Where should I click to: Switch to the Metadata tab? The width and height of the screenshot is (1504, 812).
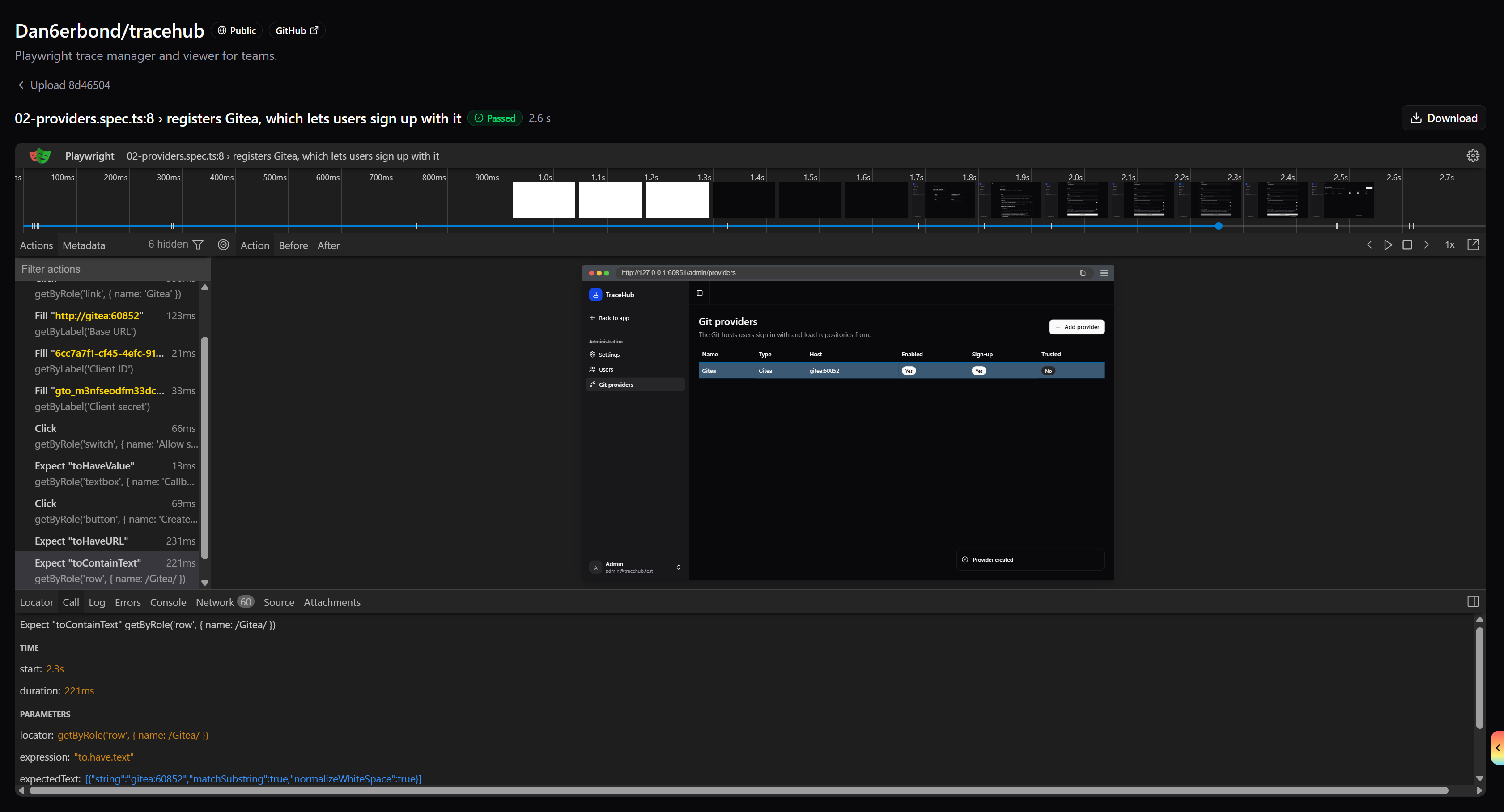84,245
